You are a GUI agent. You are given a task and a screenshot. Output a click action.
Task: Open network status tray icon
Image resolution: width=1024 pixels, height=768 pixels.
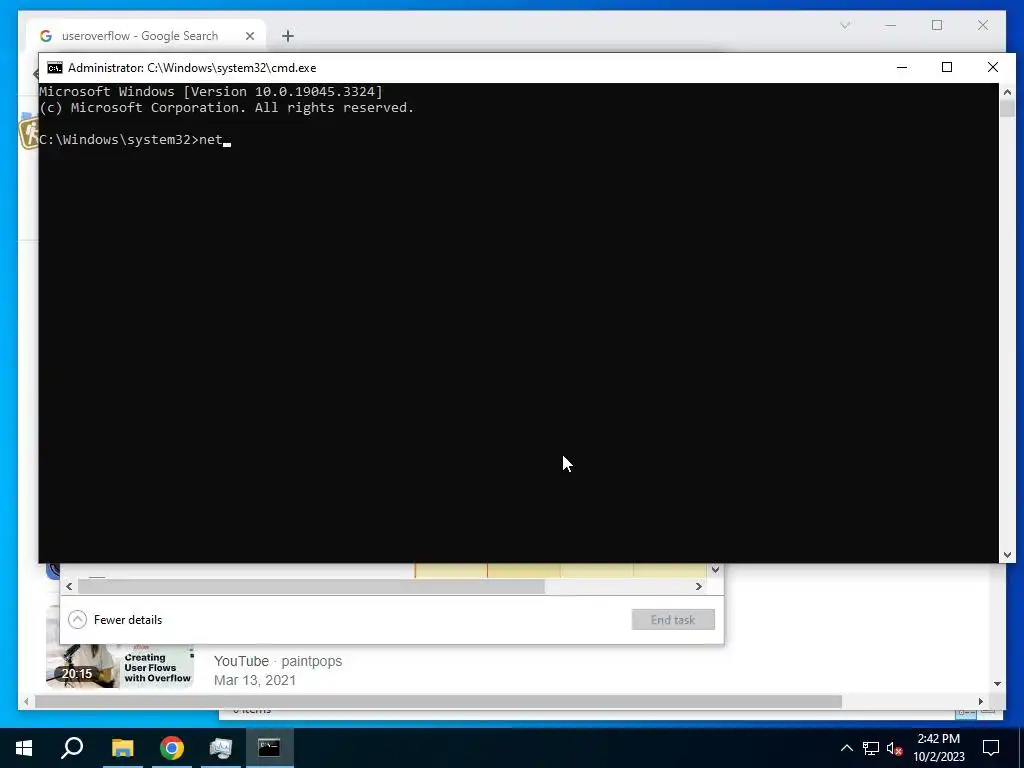pyautogui.click(x=871, y=748)
